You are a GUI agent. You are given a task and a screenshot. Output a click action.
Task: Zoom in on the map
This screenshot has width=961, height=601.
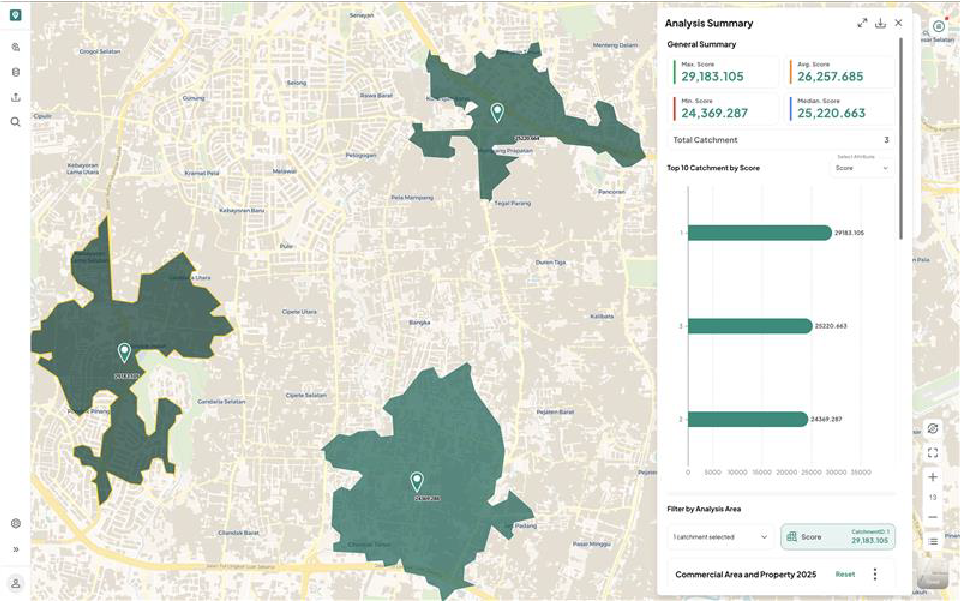click(x=933, y=477)
